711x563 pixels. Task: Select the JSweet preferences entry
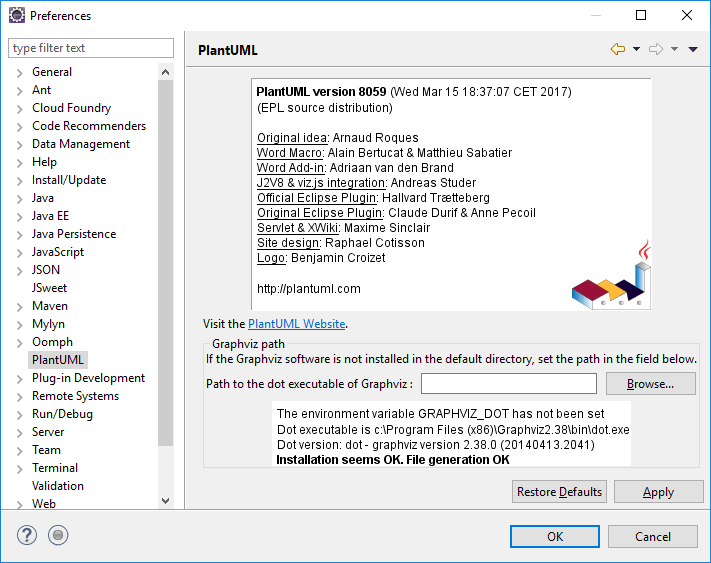click(49, 288)
